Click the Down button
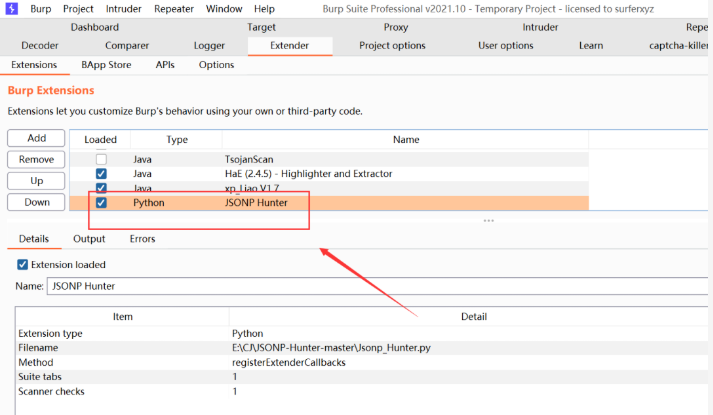 (36, 202)
